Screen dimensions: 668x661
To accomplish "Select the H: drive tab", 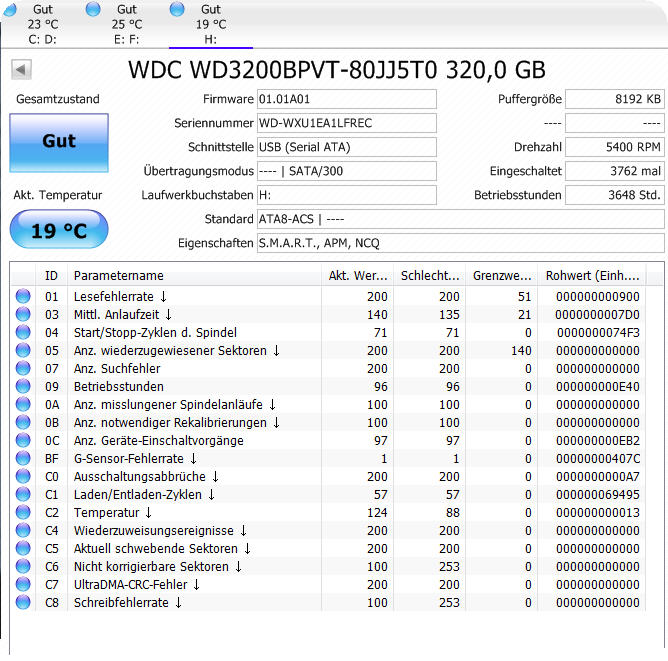I will (210, 24).
